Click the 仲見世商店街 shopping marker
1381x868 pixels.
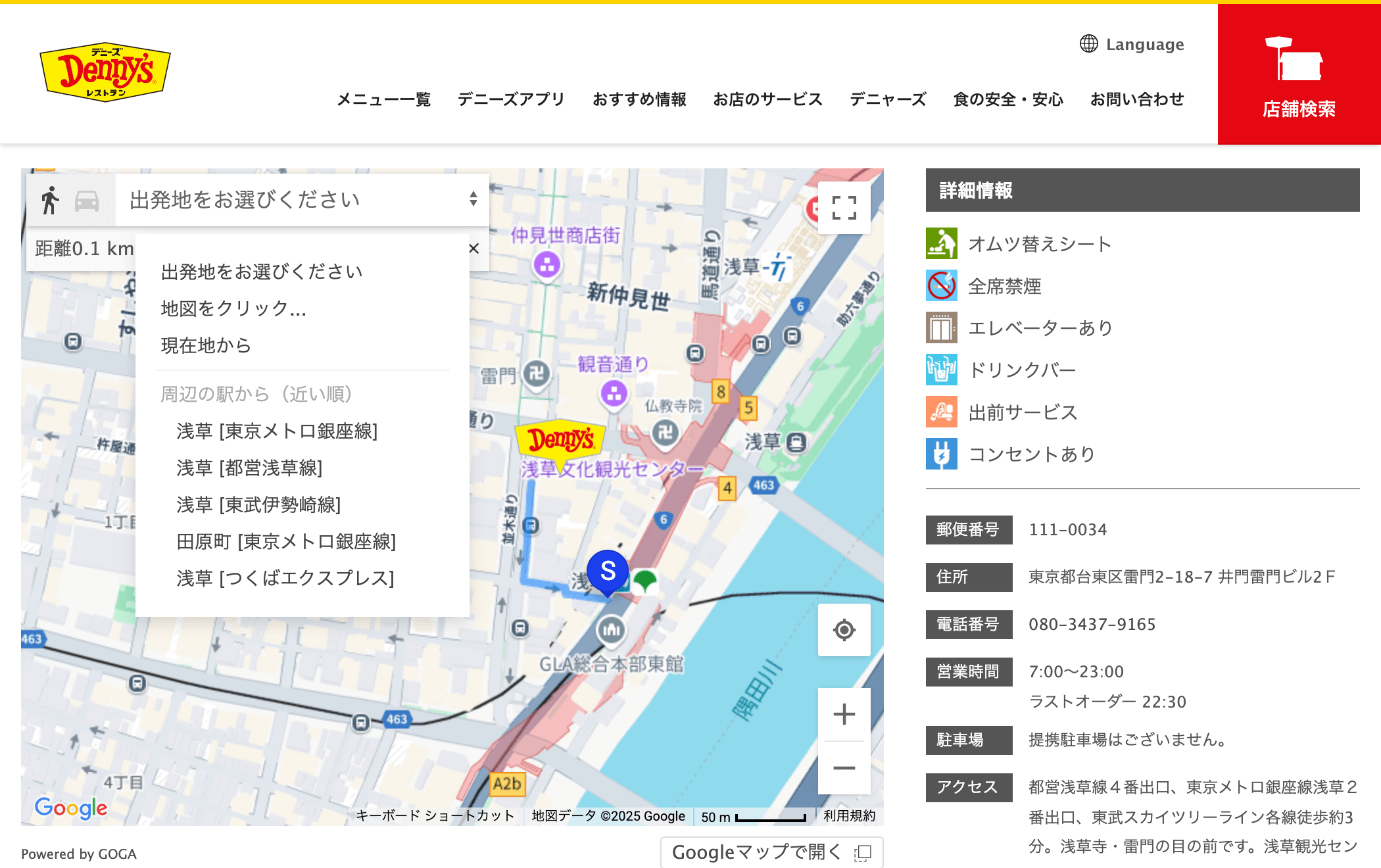(x=547, y=265)
